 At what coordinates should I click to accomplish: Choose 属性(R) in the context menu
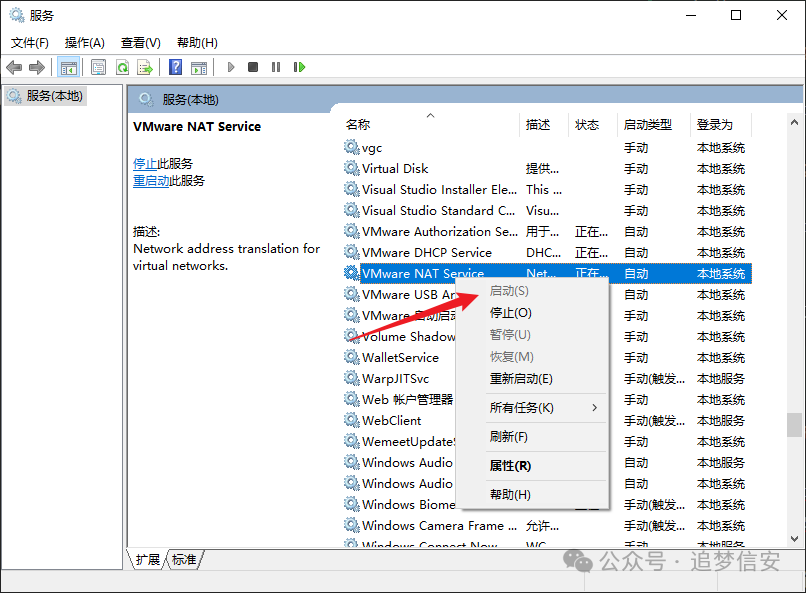[x=510, y=466]
